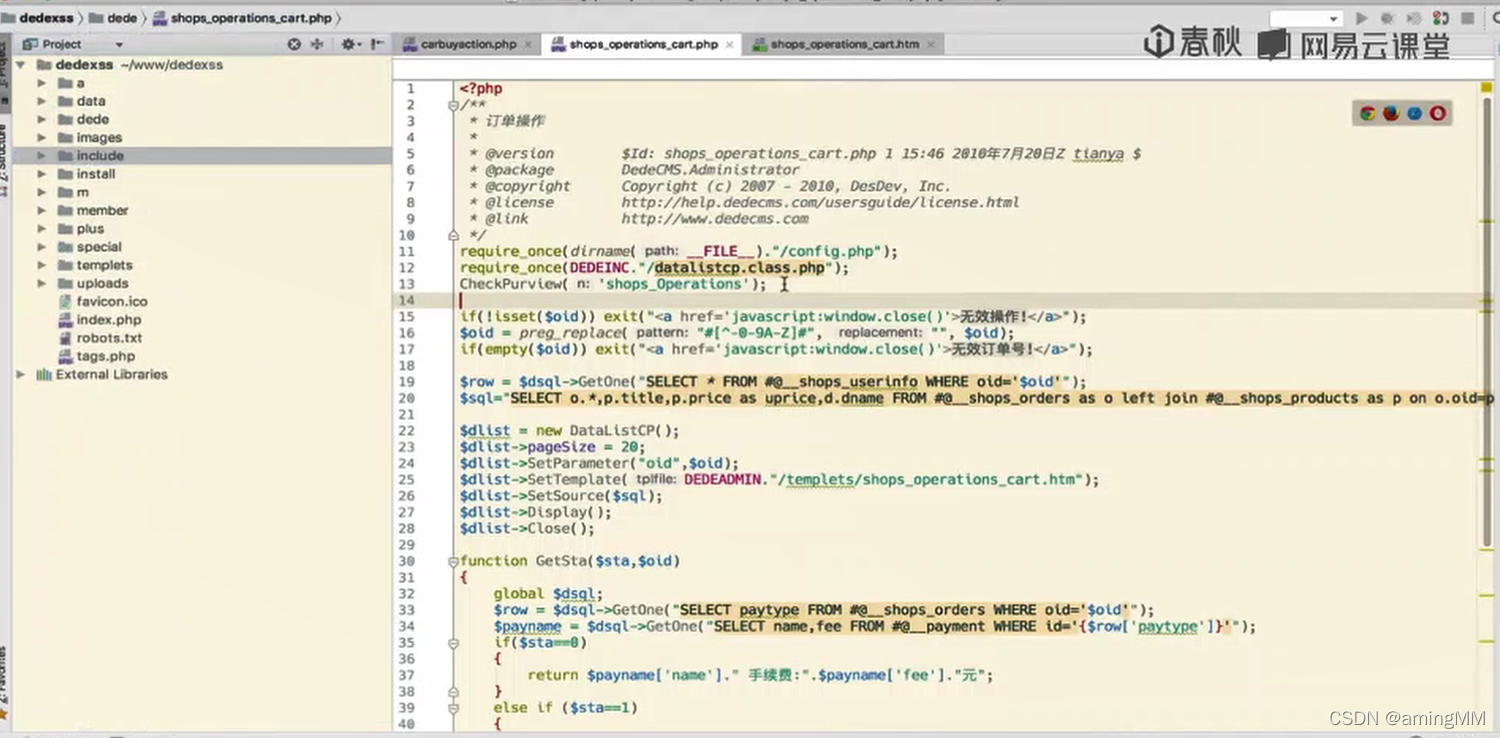
Task: Start debugging with the bug icon
Action: point(1388,18)
